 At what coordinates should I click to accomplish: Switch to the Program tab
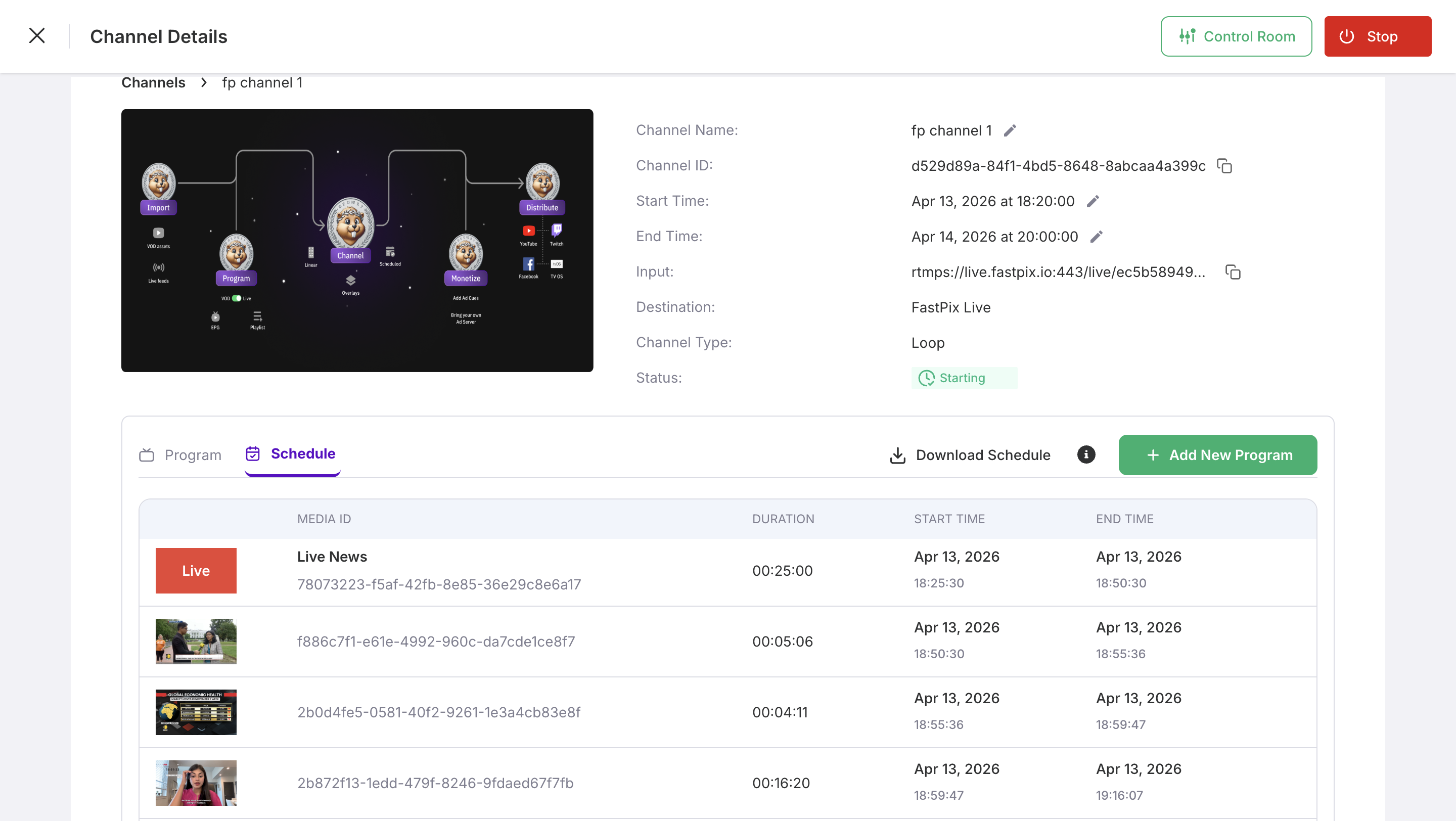tap(180, 455)
